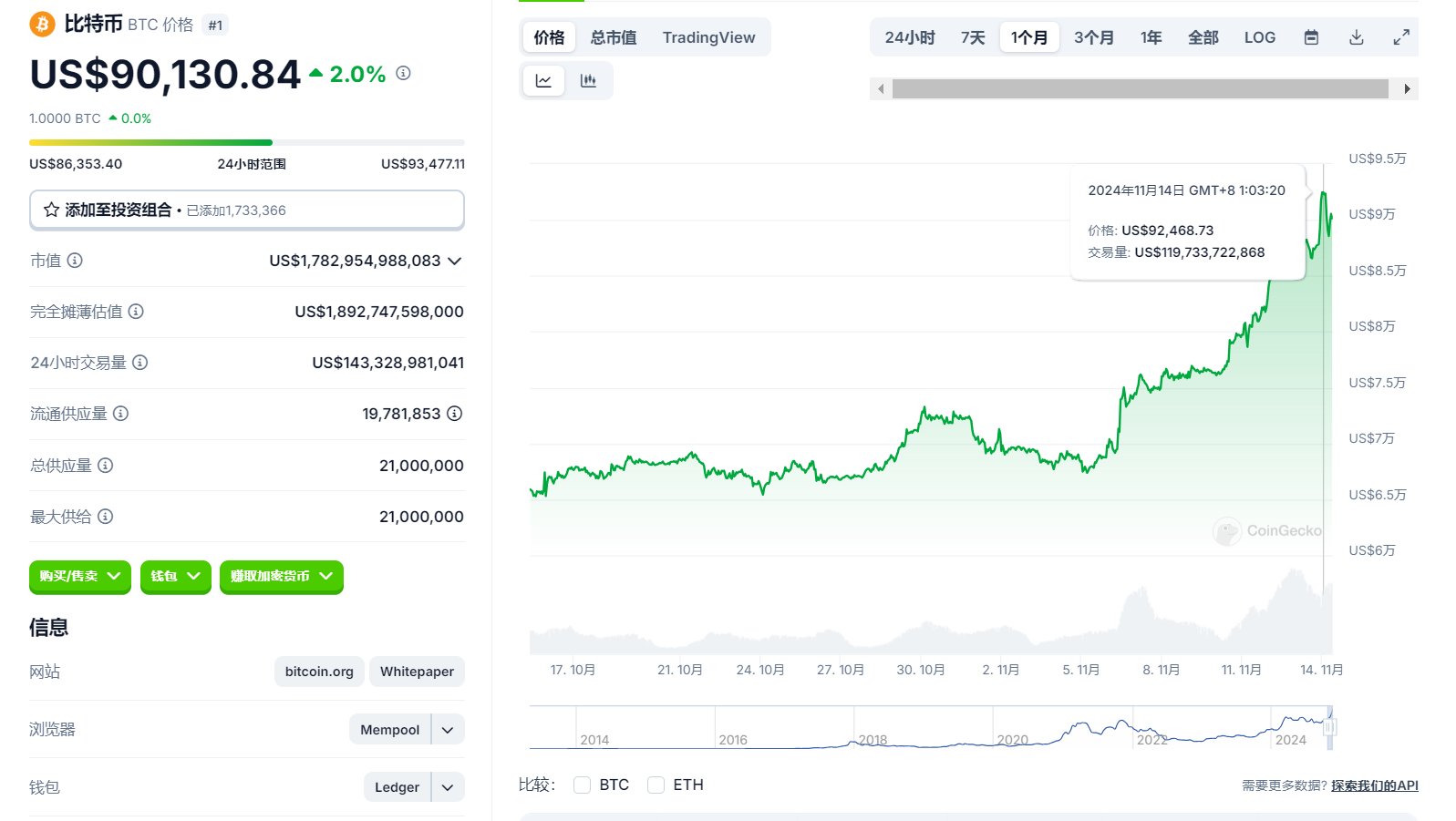Show info tooltip for 完全摊薄估值
Screen dimensions: 1456x821
pos(136,312)
